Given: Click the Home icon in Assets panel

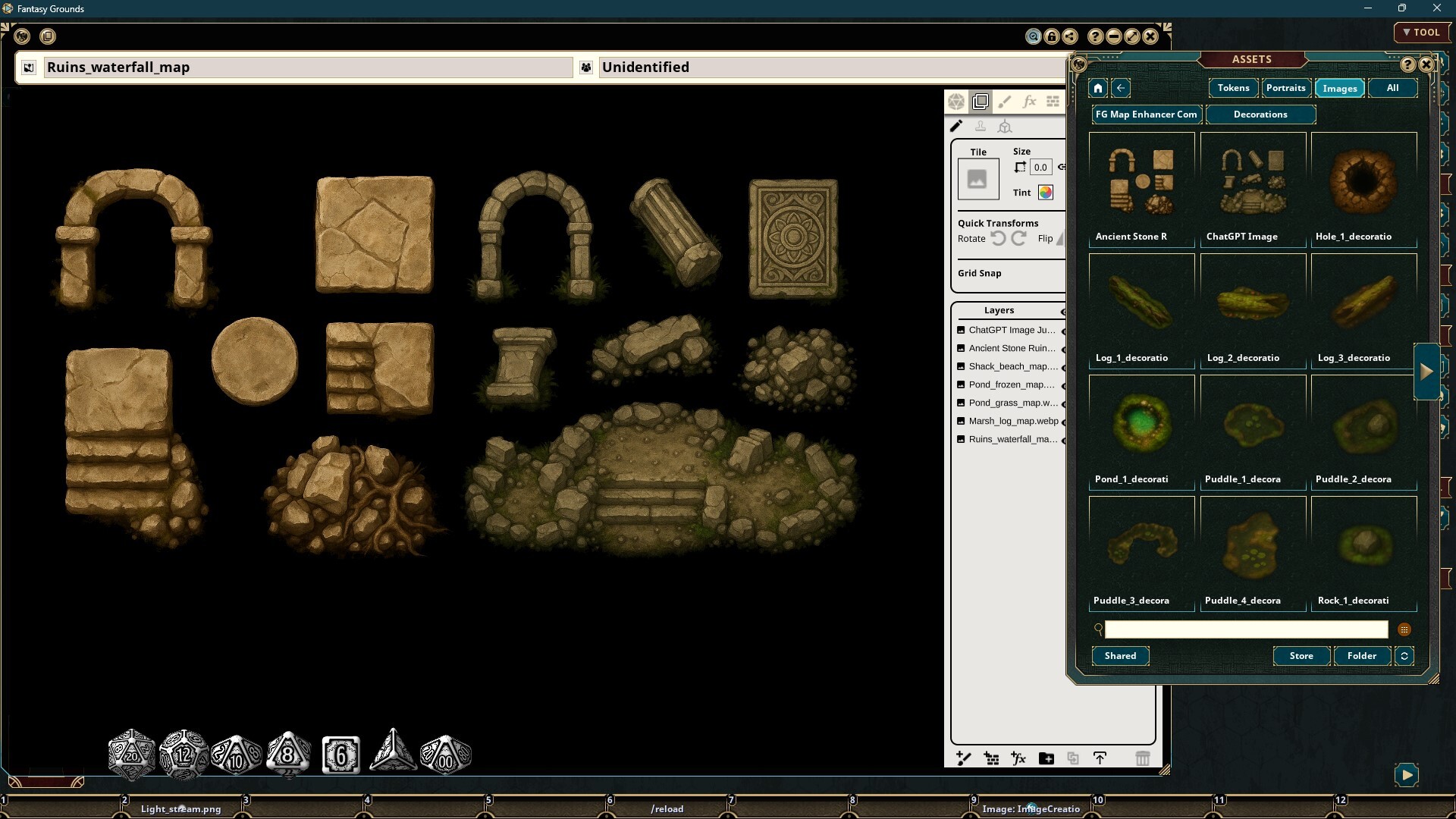Looking at the screenshot, I should (x=1097, y=88).
